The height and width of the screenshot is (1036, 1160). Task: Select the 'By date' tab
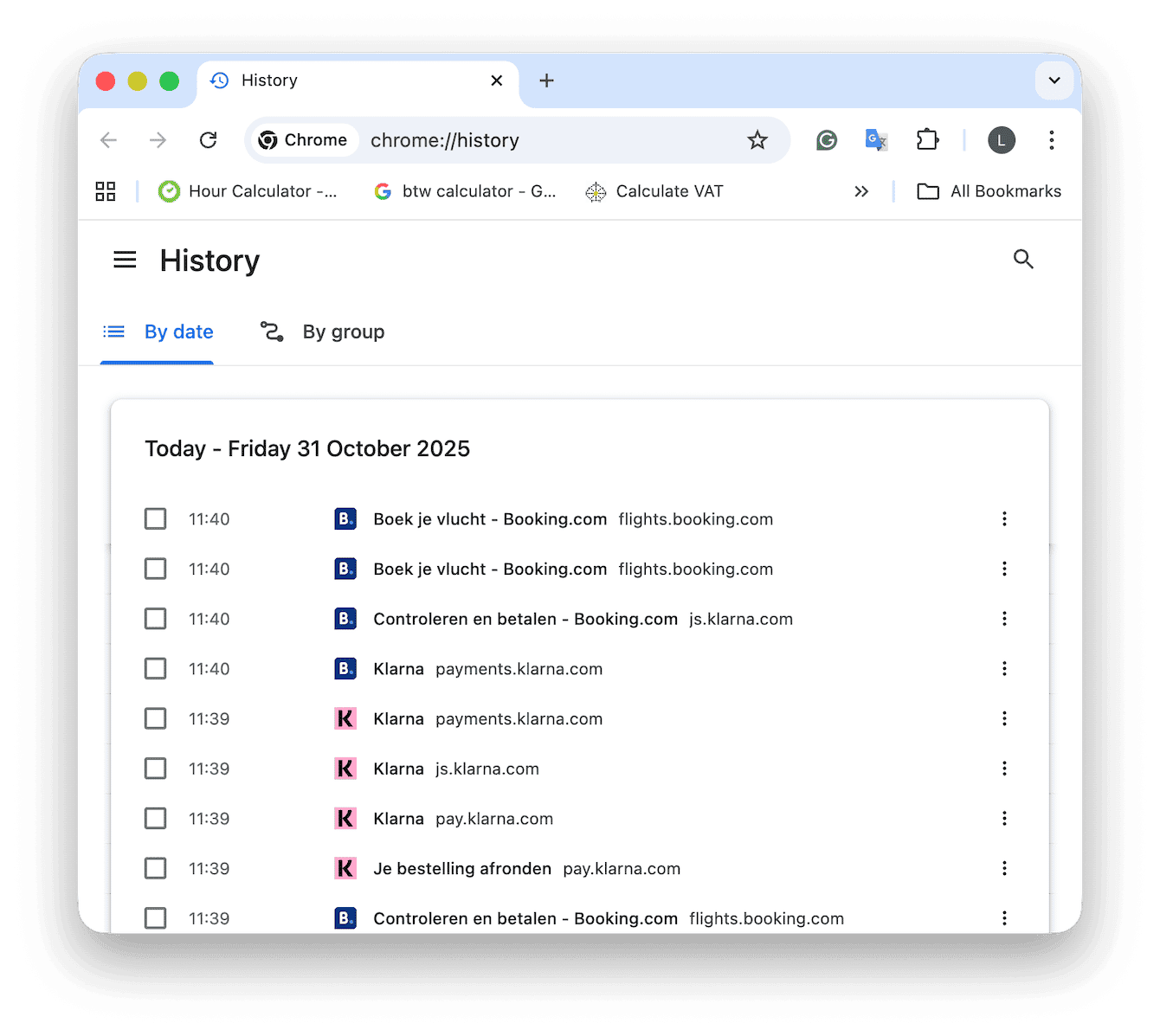178,331
